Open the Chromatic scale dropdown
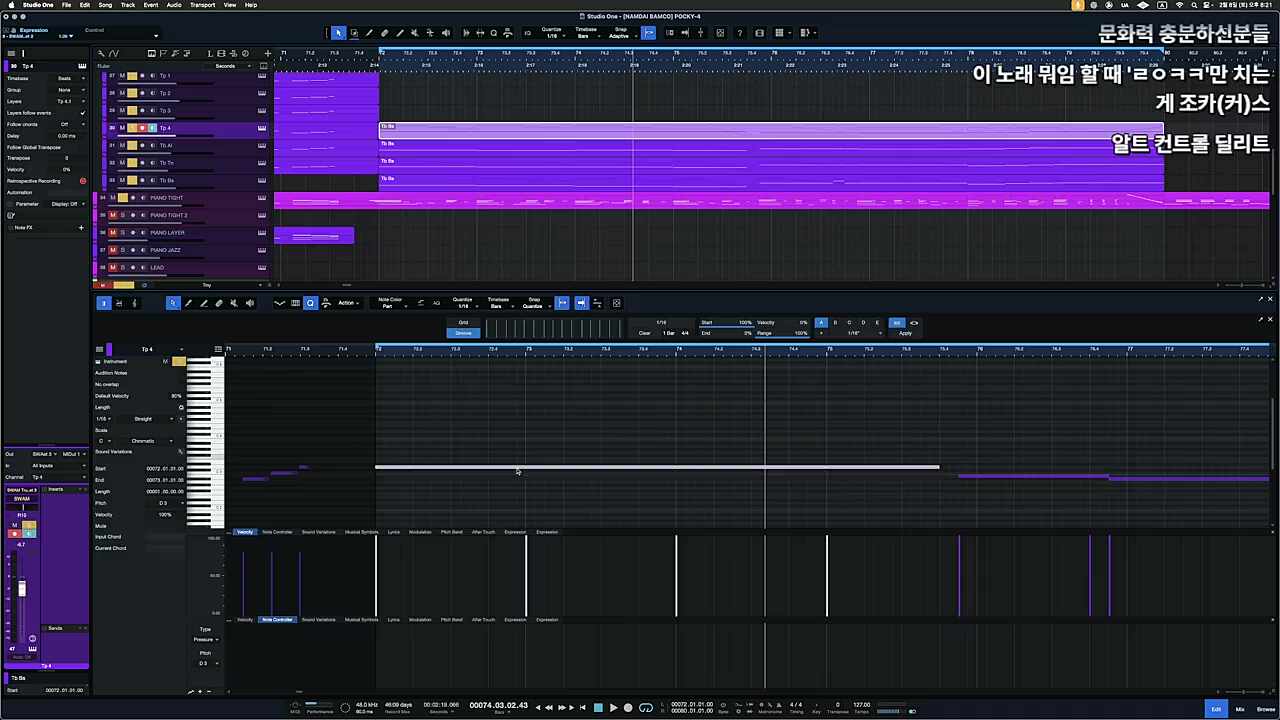Viewport: 1280px width, 720px height. (148, 441)
